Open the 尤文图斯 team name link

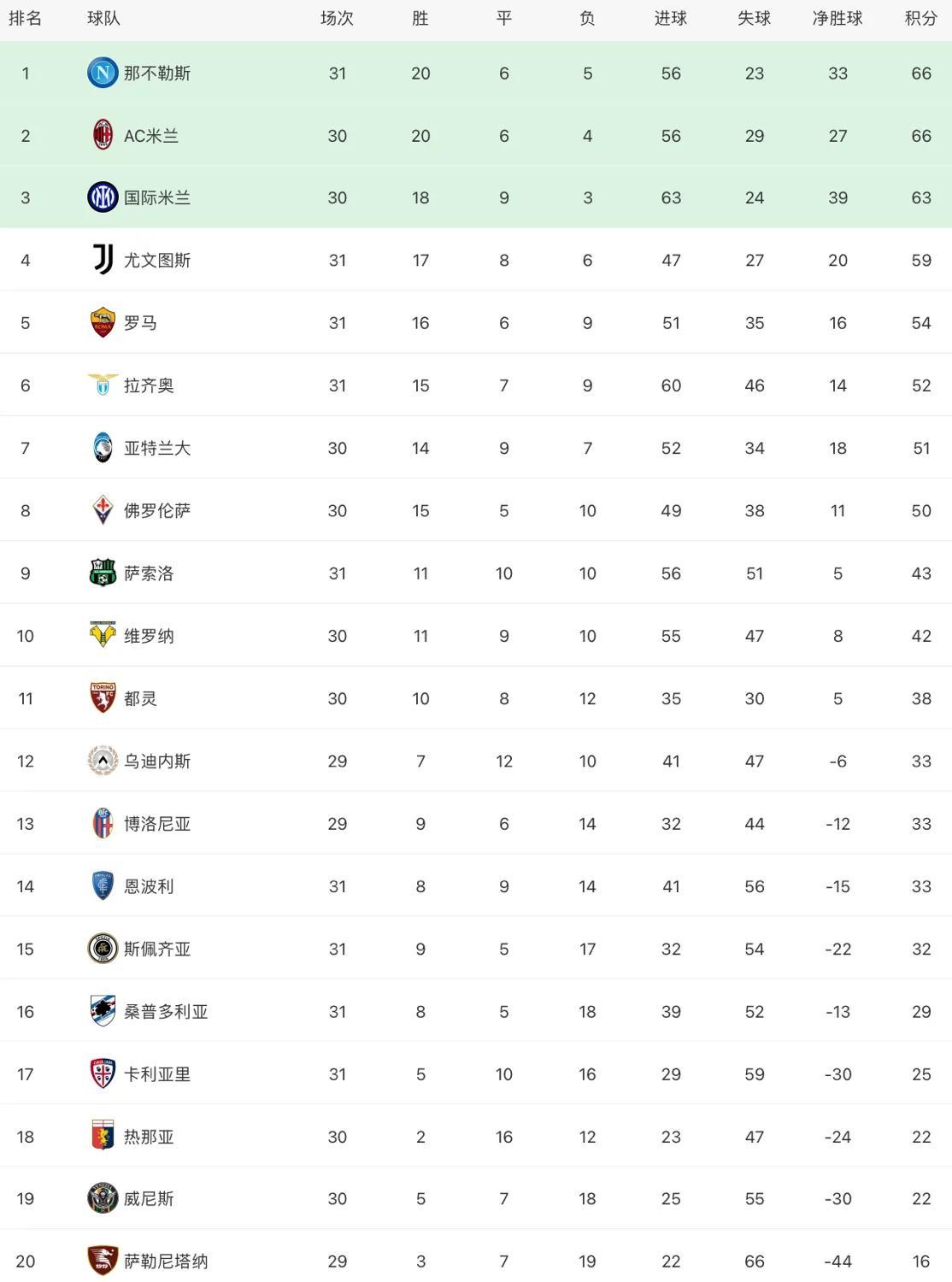point(157,260)
